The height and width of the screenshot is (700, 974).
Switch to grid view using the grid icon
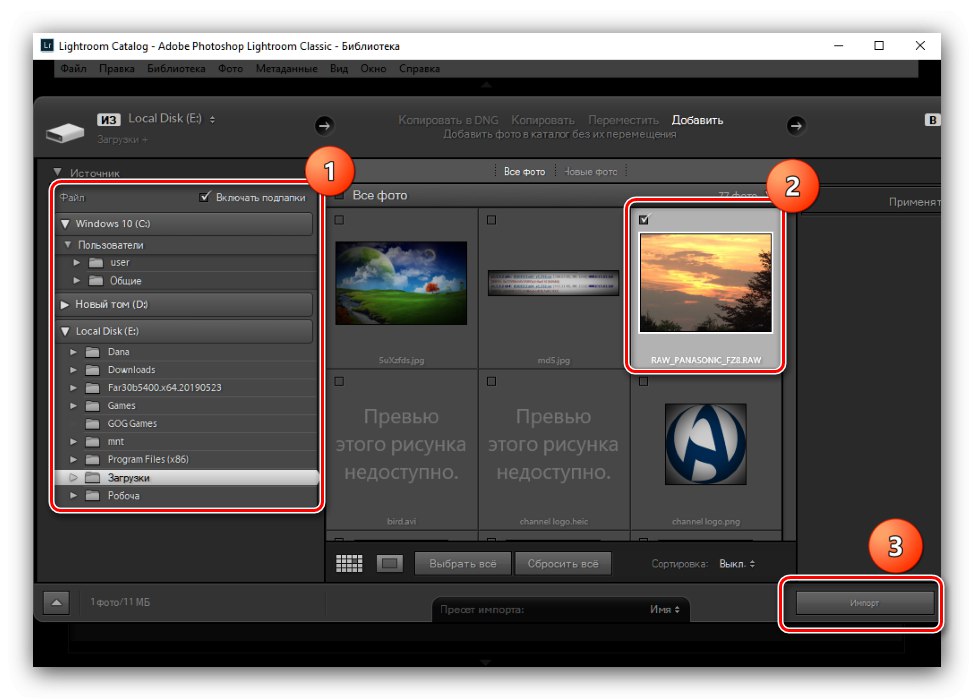tap(349, 563)
